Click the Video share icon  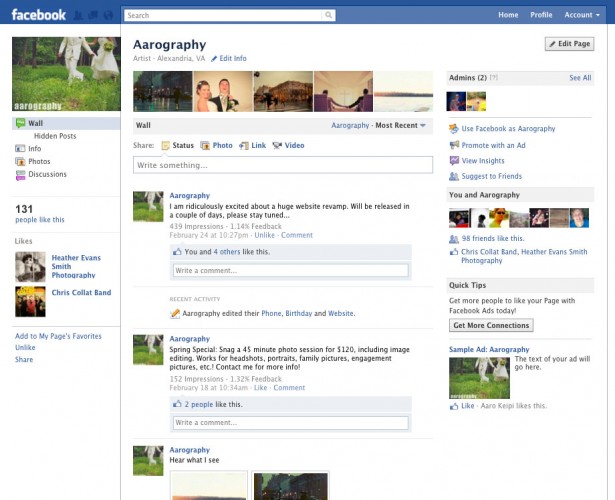pos(277,145)
